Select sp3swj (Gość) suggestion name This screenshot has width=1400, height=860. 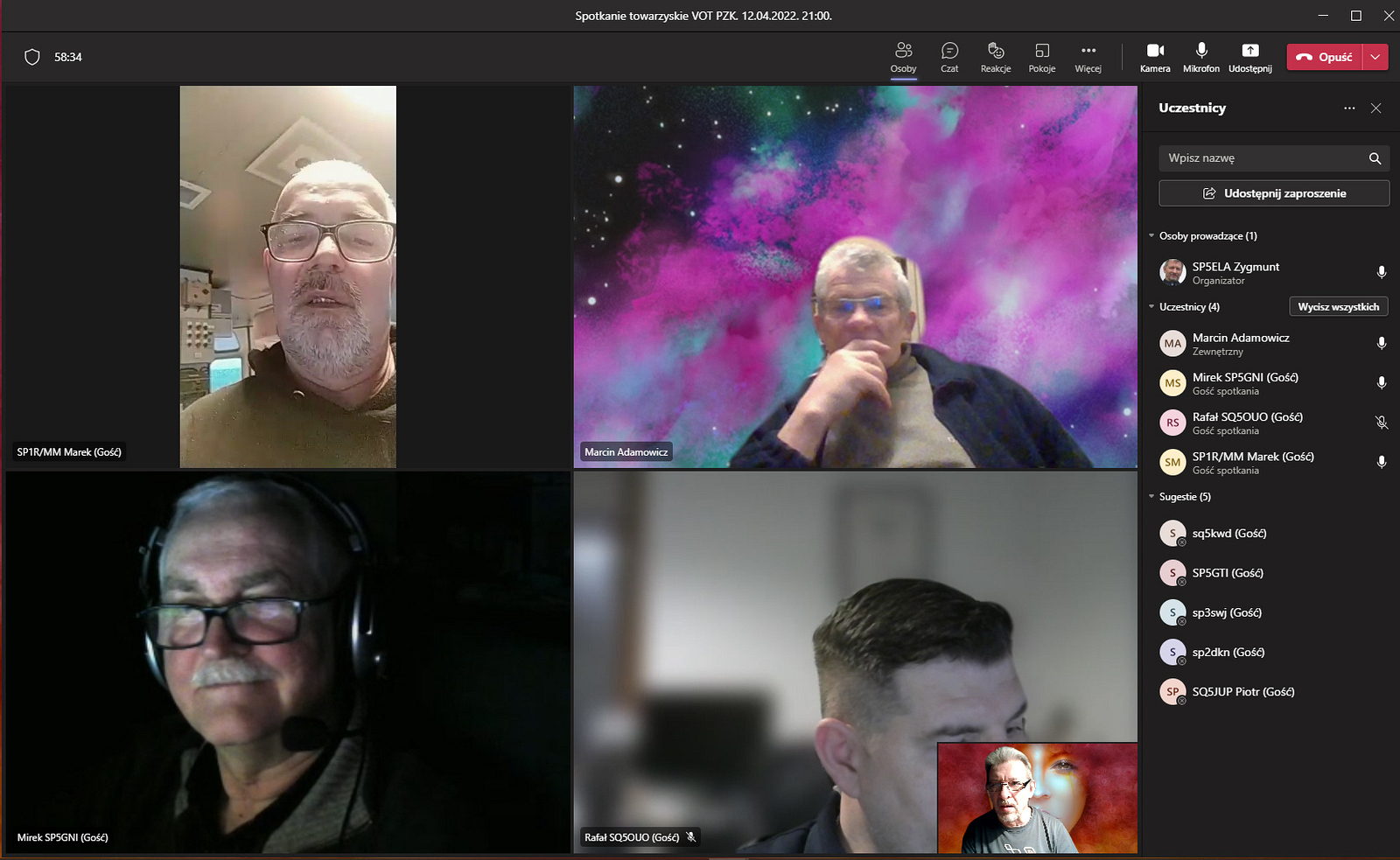click(1227, 612)
